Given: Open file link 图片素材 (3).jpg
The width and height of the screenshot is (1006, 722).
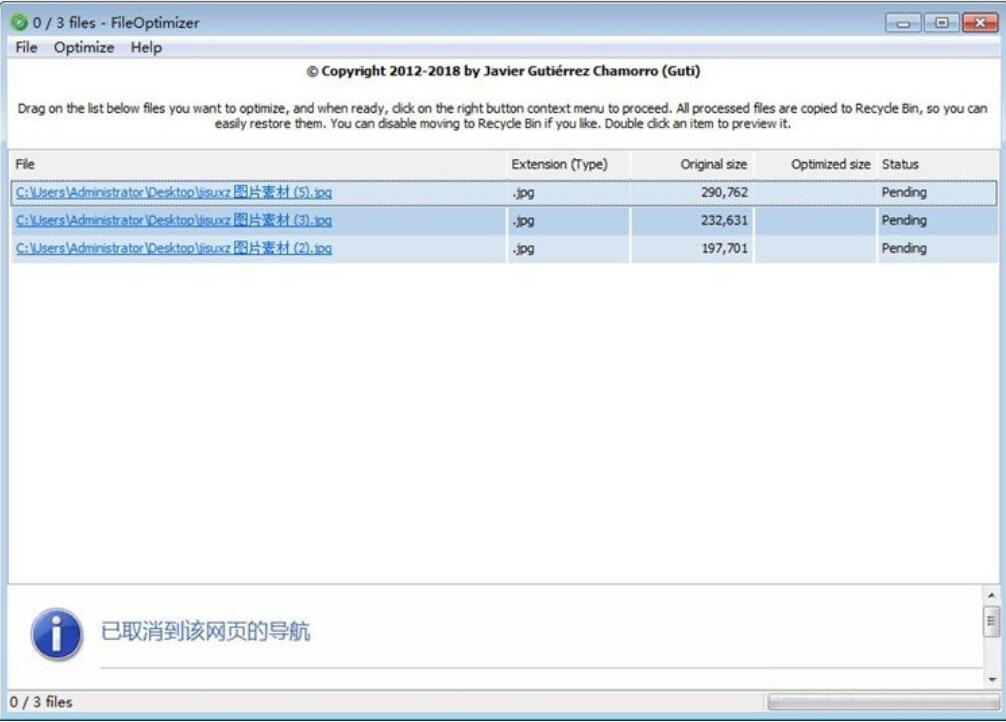Looking at the screenshot, I should (174, 220).
